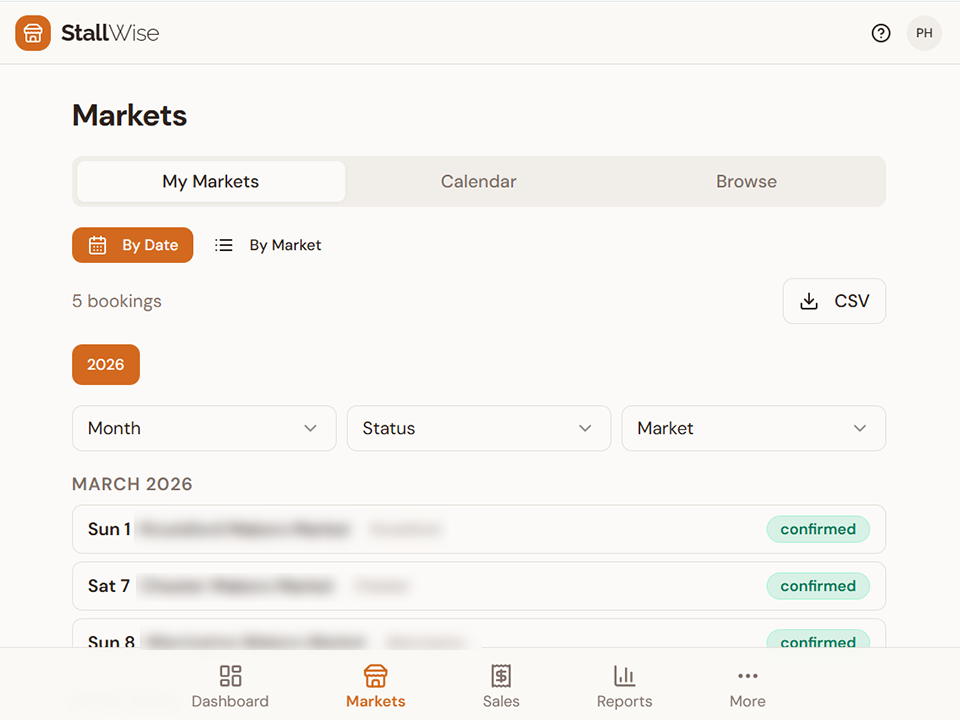Expand the Month filter dropdown
960x720 pixels.
coord(204,428)
